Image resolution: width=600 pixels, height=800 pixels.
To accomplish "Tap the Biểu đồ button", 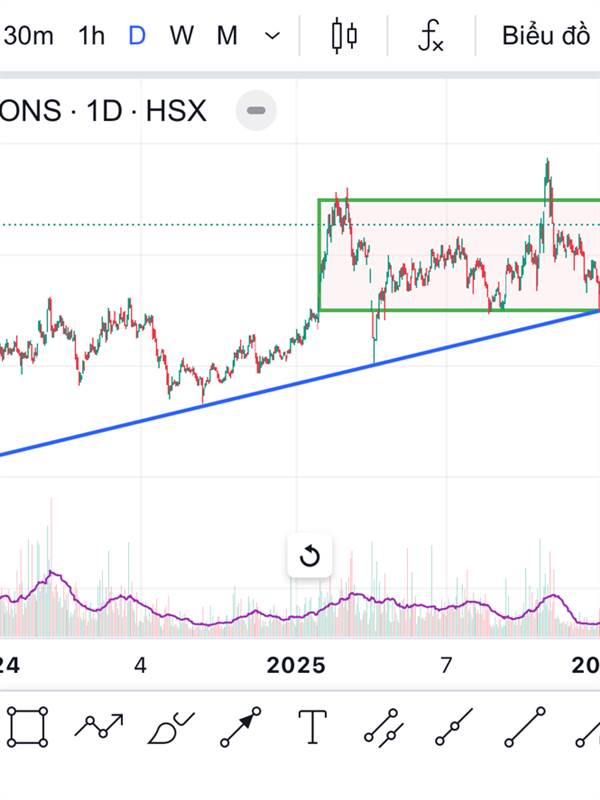I will (546, 36).
